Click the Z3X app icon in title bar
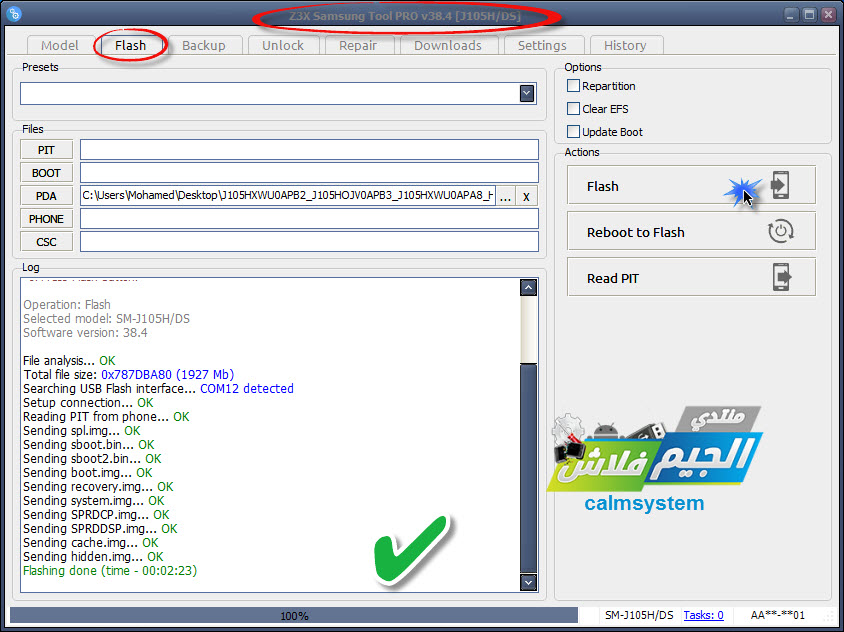 15,13
